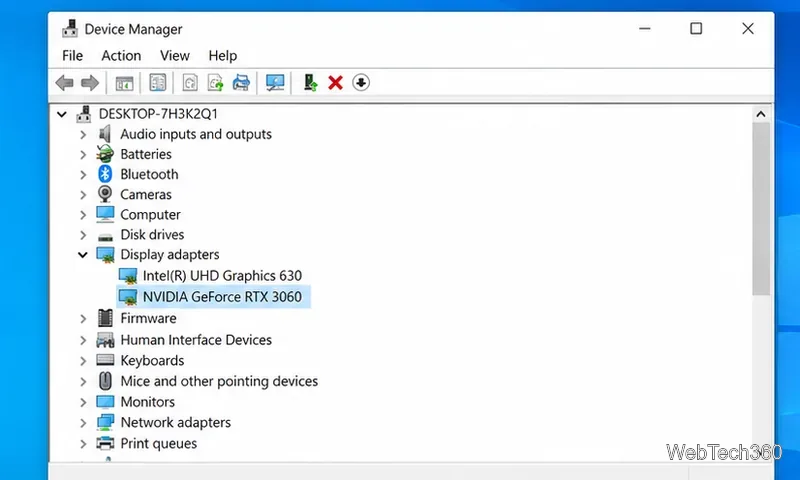
Task: Click the Device Manager title bar icon
Action: pos(70,29)
